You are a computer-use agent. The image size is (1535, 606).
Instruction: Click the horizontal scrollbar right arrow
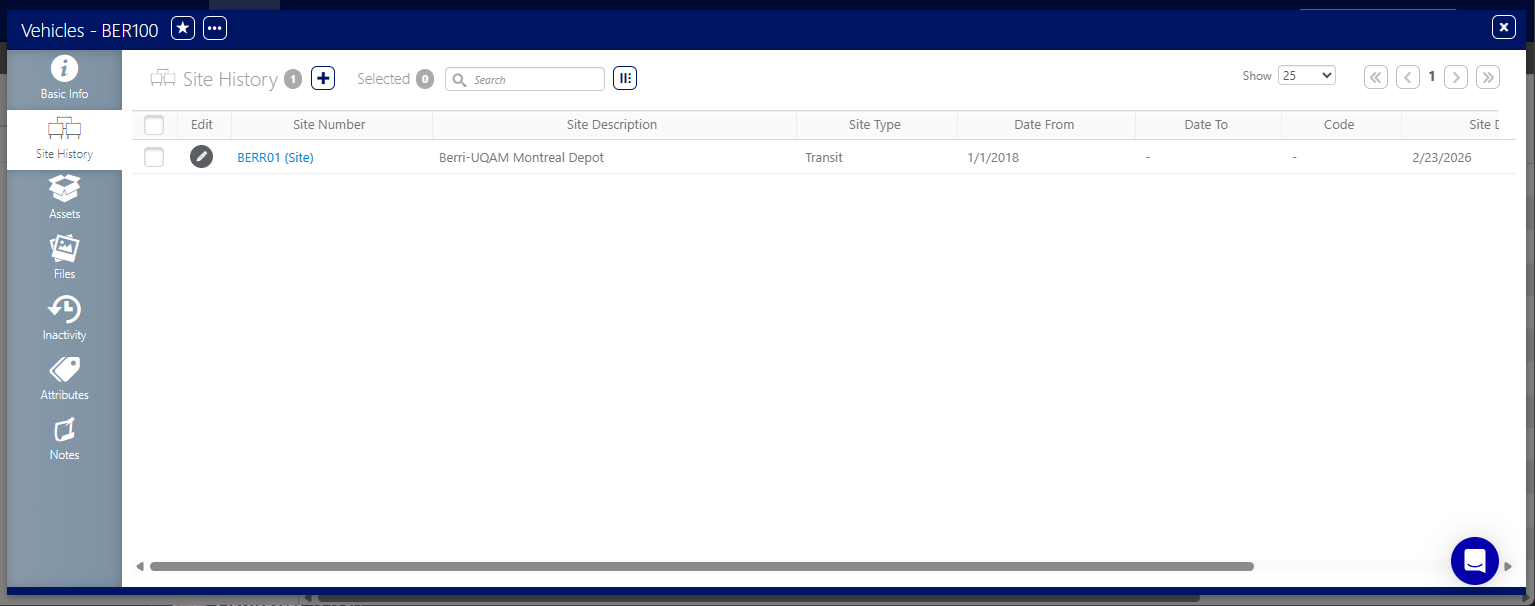click(1508, 567)
